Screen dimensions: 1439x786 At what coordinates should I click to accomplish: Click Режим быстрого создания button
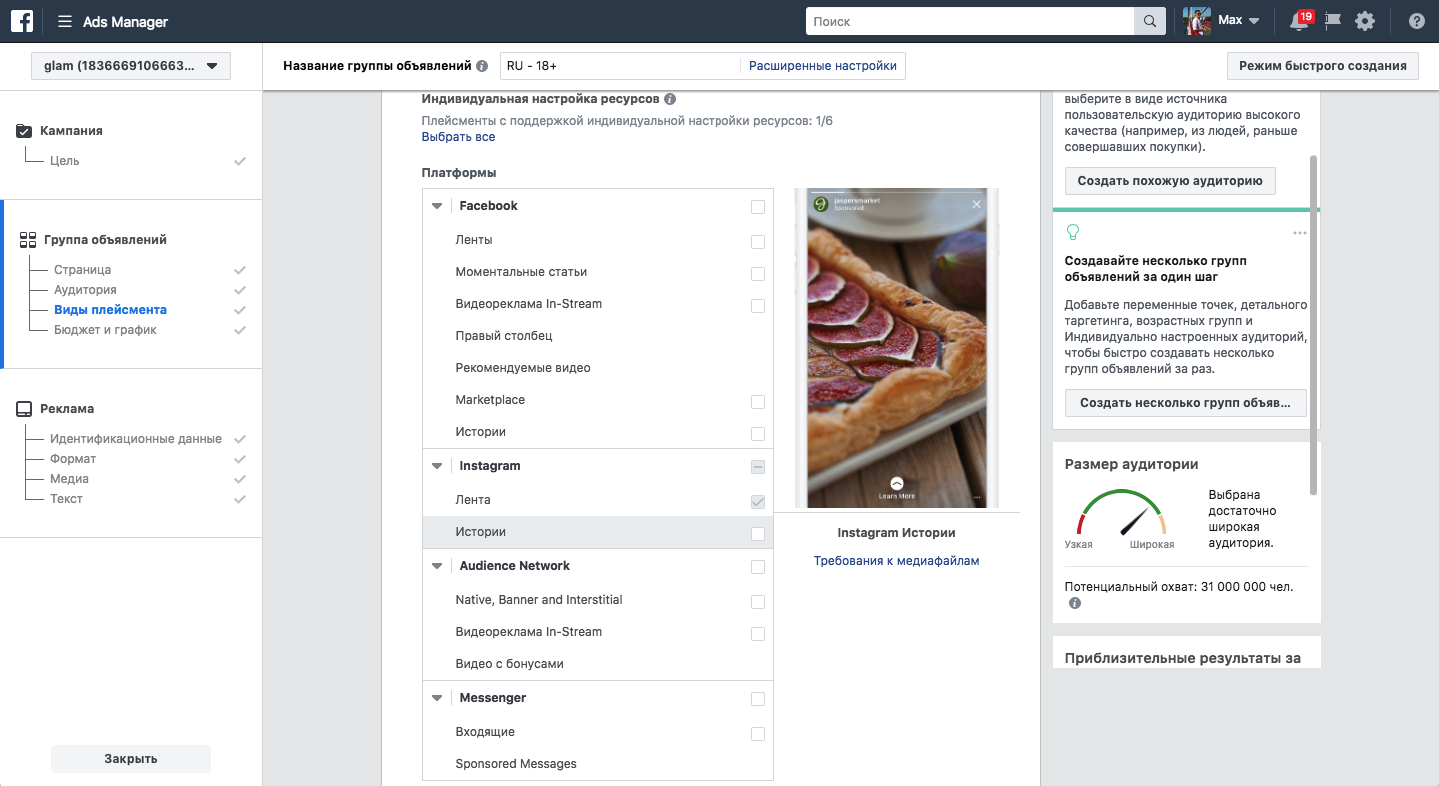(x=1322, y=66)
